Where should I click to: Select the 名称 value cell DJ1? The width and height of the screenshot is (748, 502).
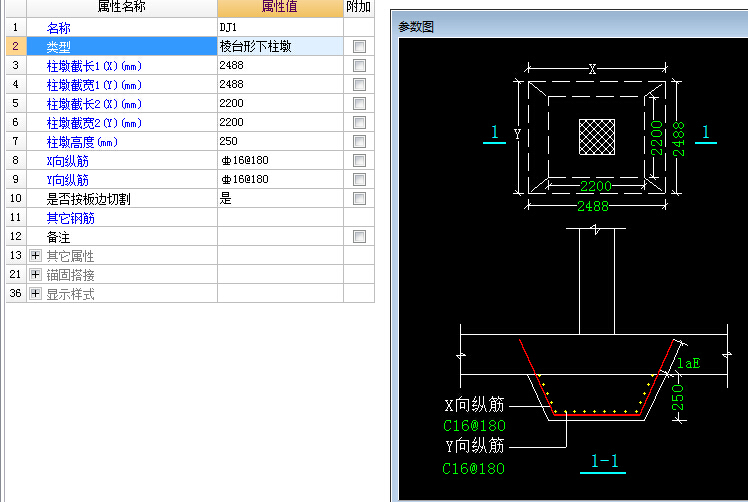pos(280,27)
